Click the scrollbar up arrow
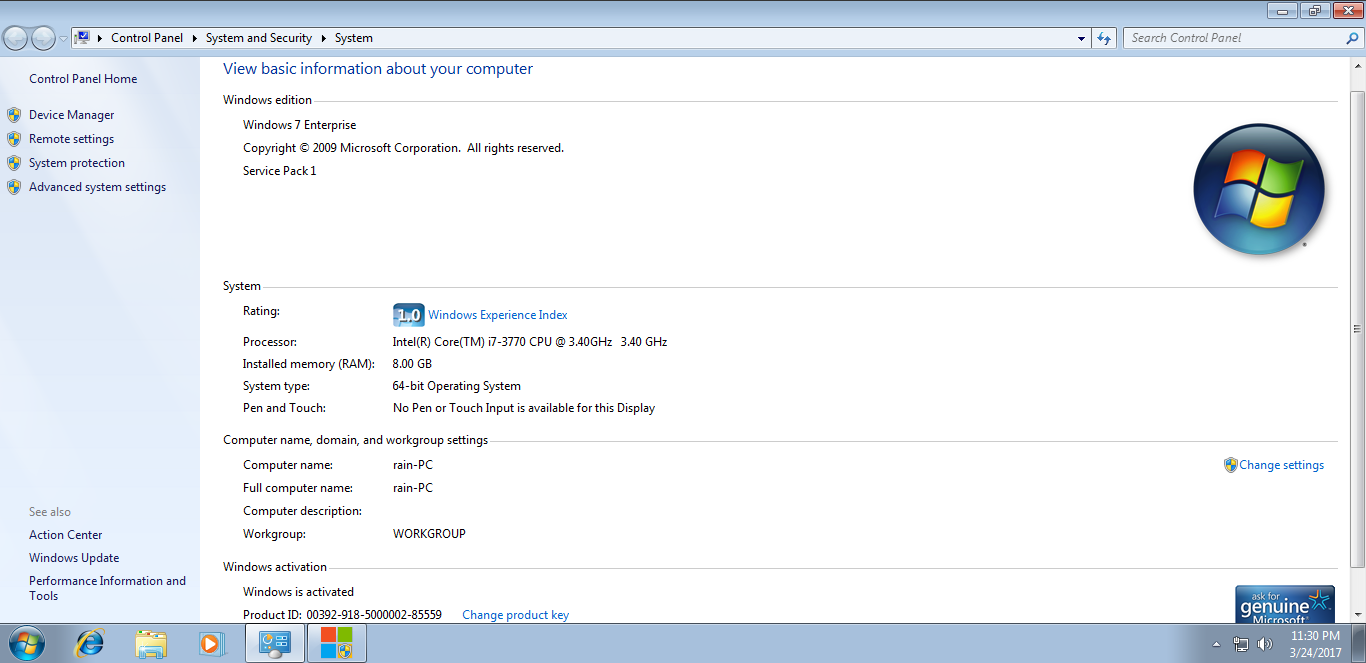Image resolution: width=1366 pixels, height=663 pixels. point(1357,66)
